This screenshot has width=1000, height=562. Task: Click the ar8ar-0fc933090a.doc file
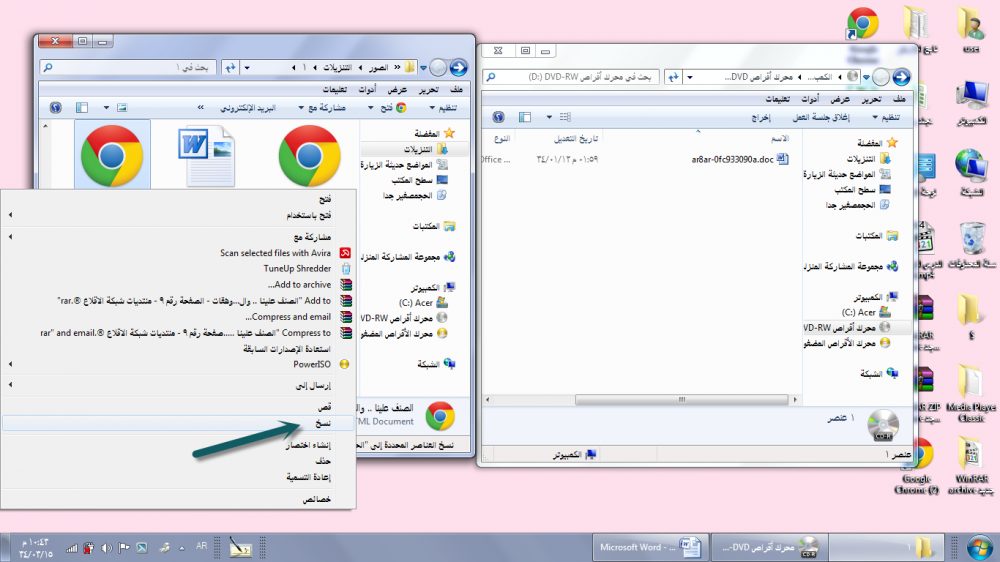[x=732, y=159]
